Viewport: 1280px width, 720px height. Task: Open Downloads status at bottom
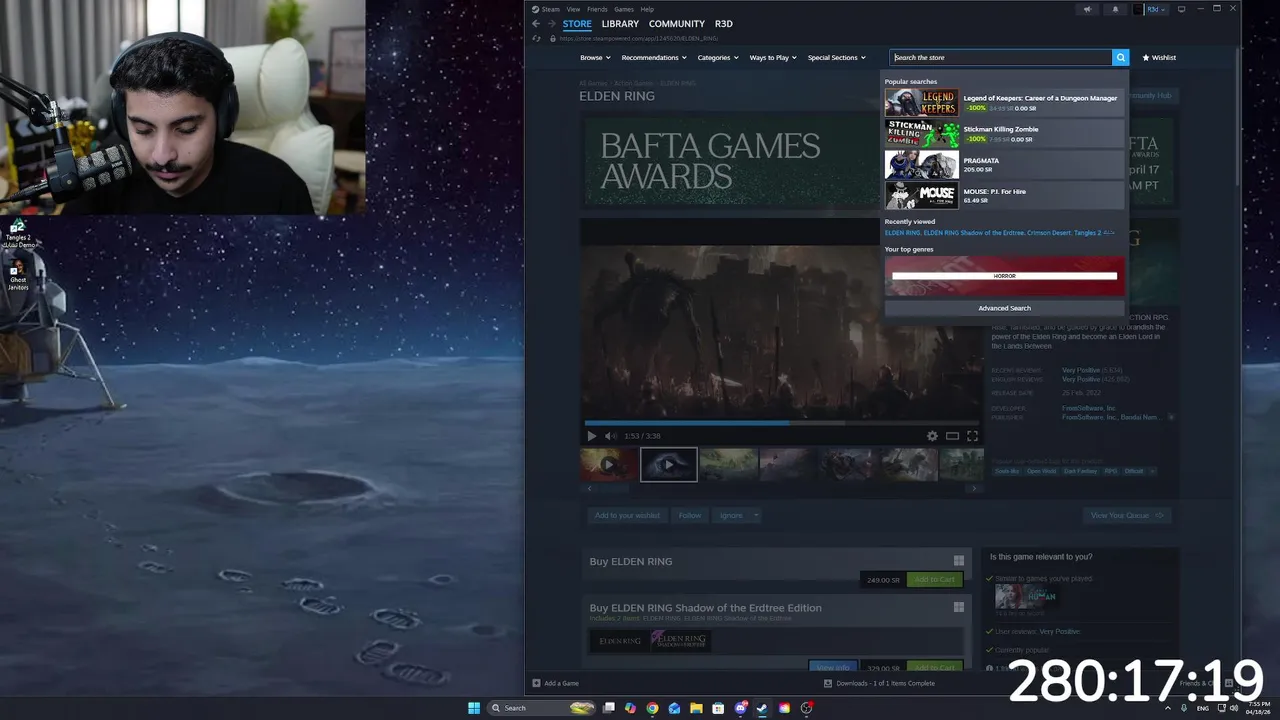879,683
